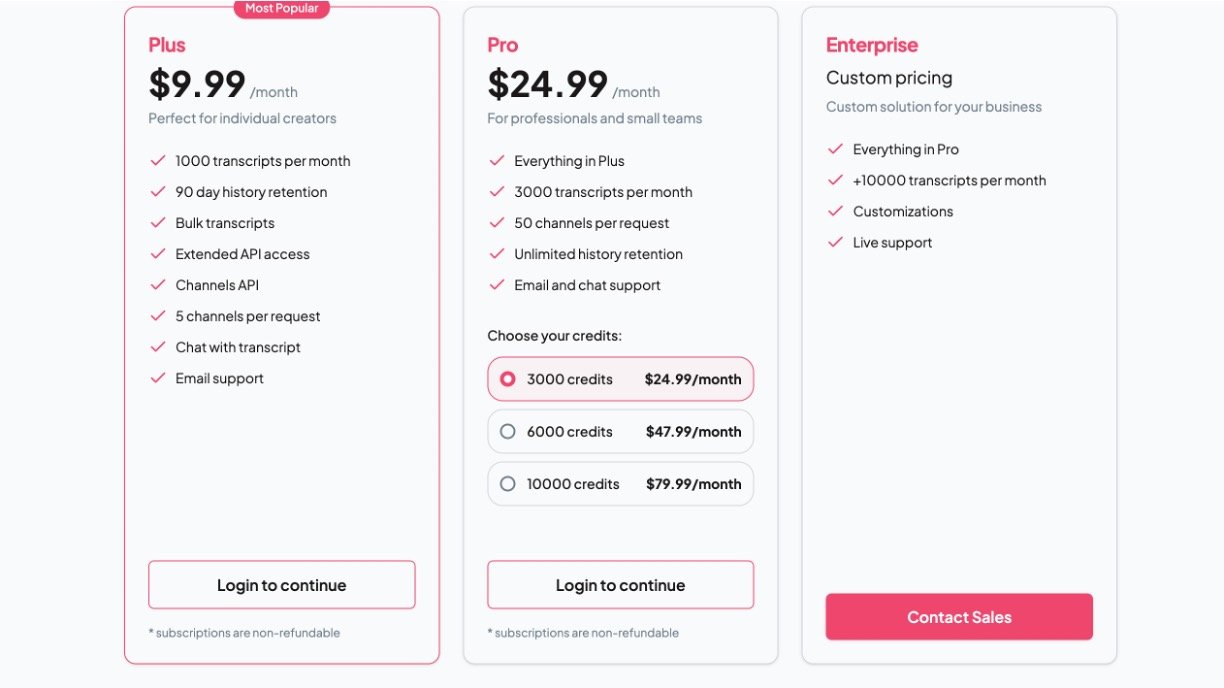Click checkmark next to Unlimited history retention
The image size is (1224, 688).
coord(496,253)
